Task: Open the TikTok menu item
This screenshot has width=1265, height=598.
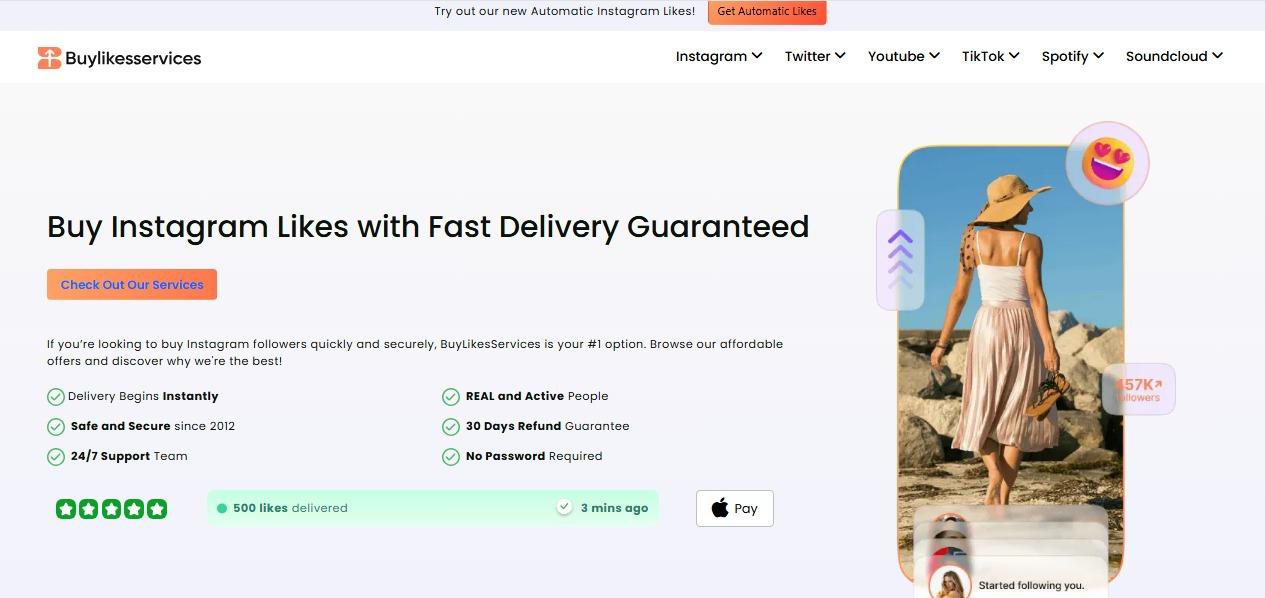Action: click(990, 56)
